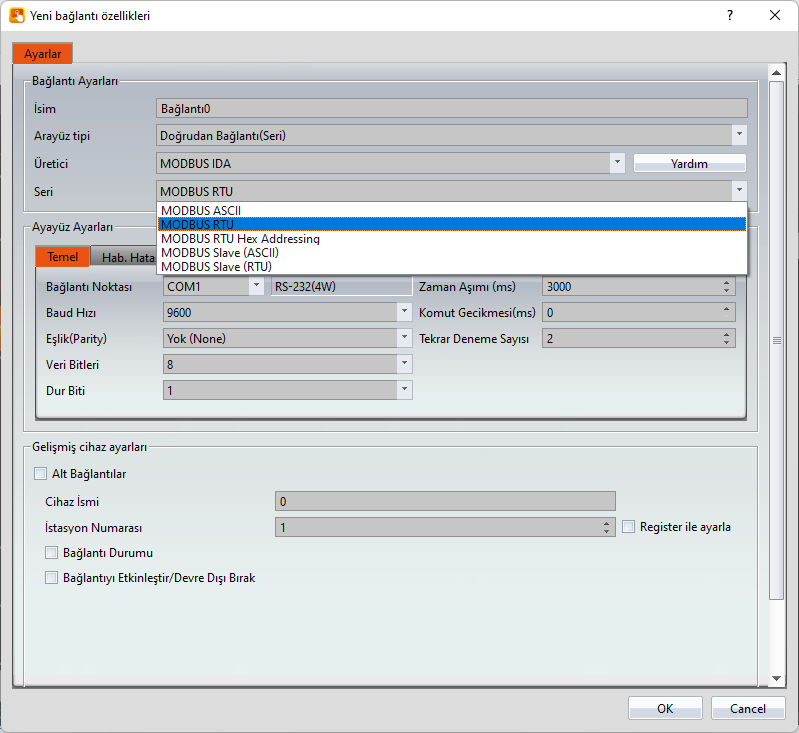Enable the Alt Bağlantılar checkbox
Viewport: 799px width, 733px height.
tap(41, 474)
